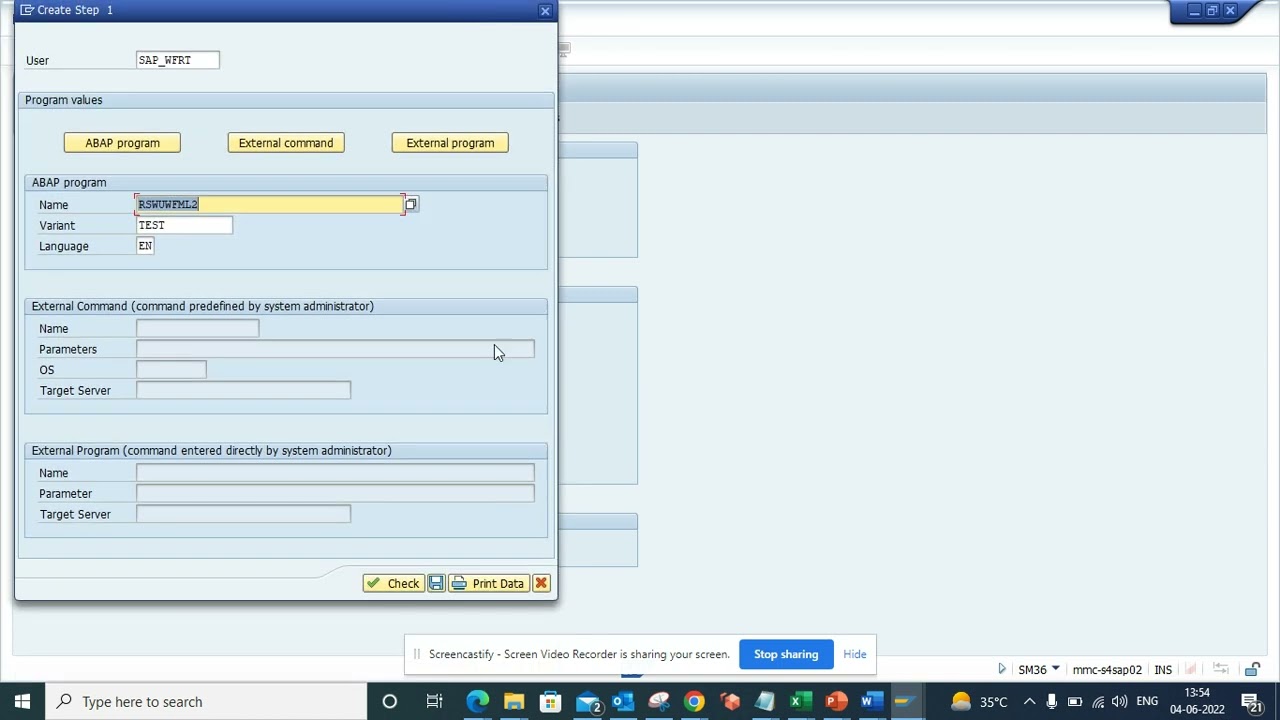Click the External Program Name field
1280x720 pixels.
(335, 473)
